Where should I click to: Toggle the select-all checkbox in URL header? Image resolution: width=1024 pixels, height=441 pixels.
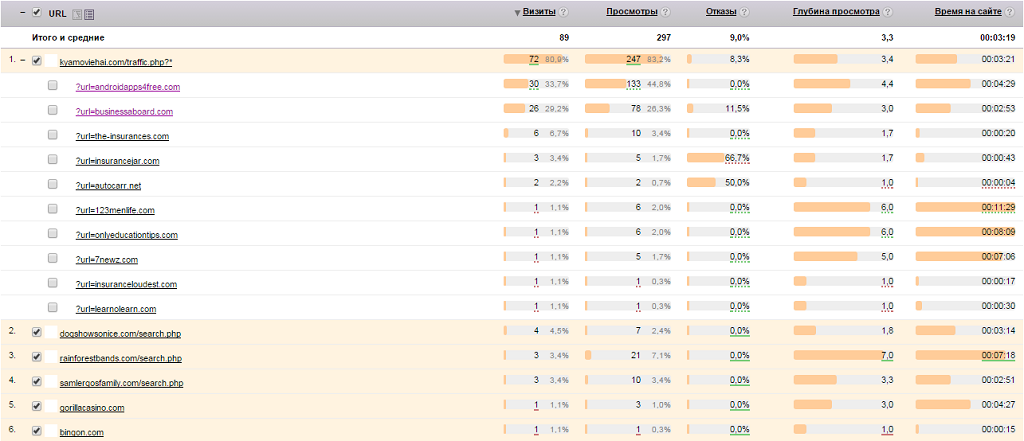pos(37,12)
